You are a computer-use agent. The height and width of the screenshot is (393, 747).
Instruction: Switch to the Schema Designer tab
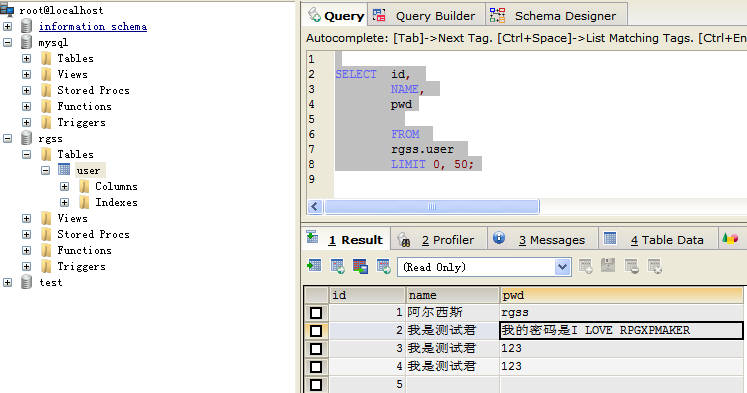555,16
